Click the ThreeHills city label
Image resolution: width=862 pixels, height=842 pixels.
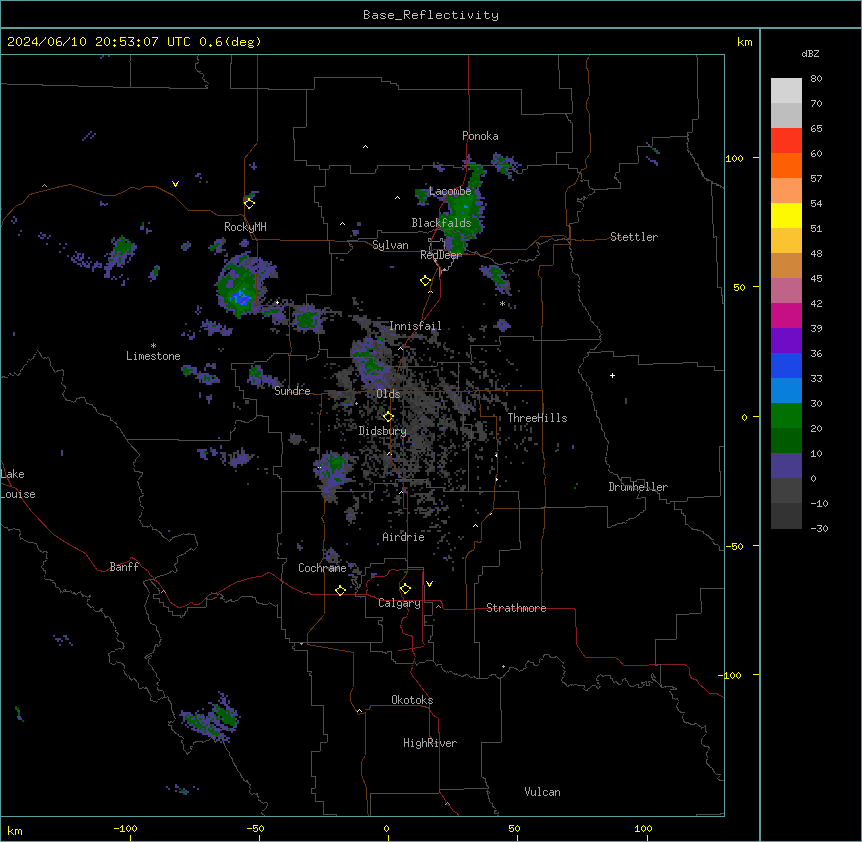[x=537, y=418]
